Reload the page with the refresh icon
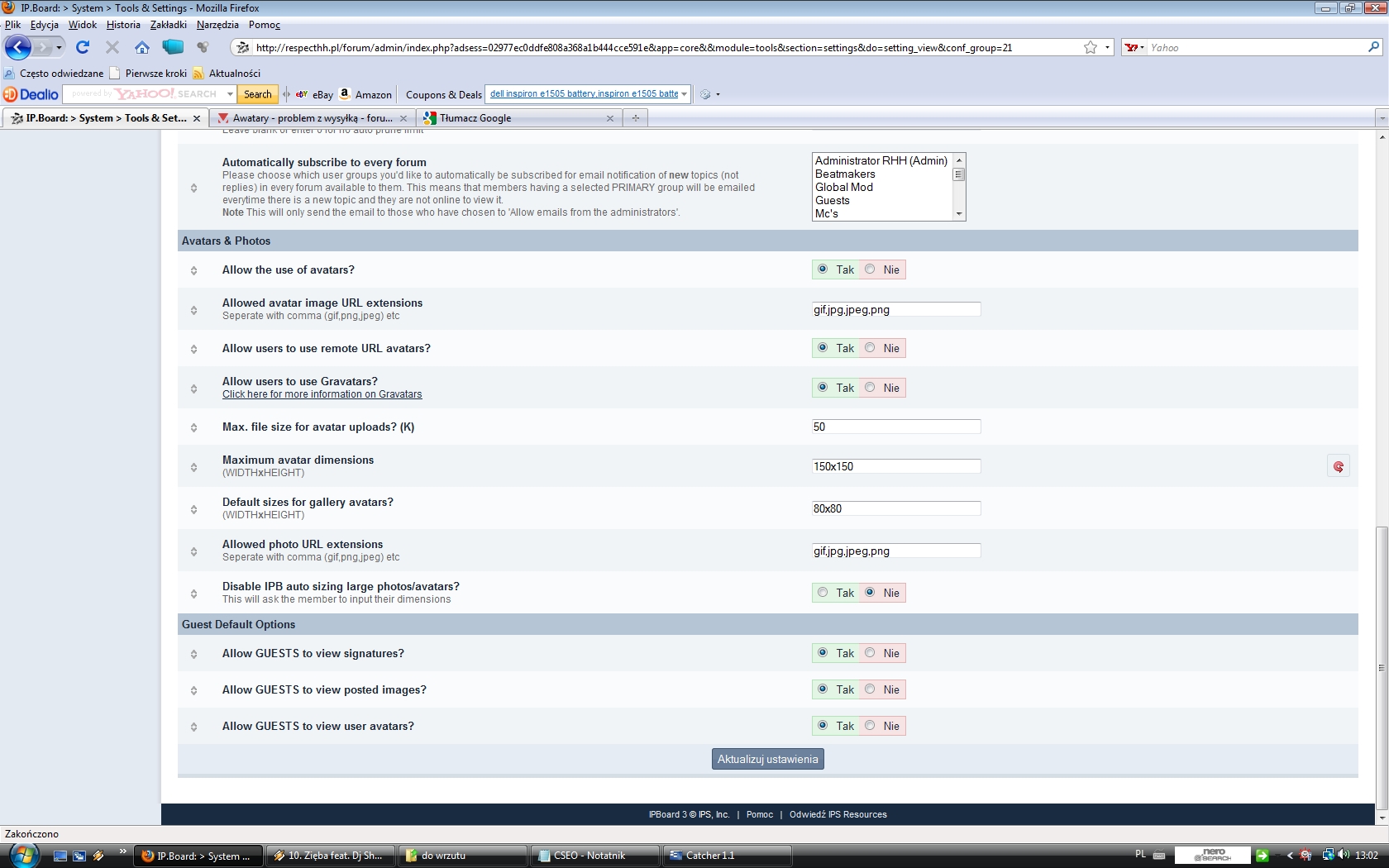This screenshot has width=1389, height=868. (x=83, y=48)
